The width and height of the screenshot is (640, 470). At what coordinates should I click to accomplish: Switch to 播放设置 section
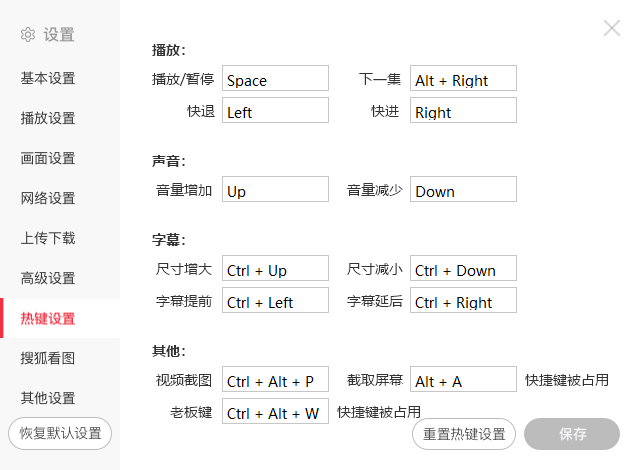pyautogui.click(x=48, y=119)
